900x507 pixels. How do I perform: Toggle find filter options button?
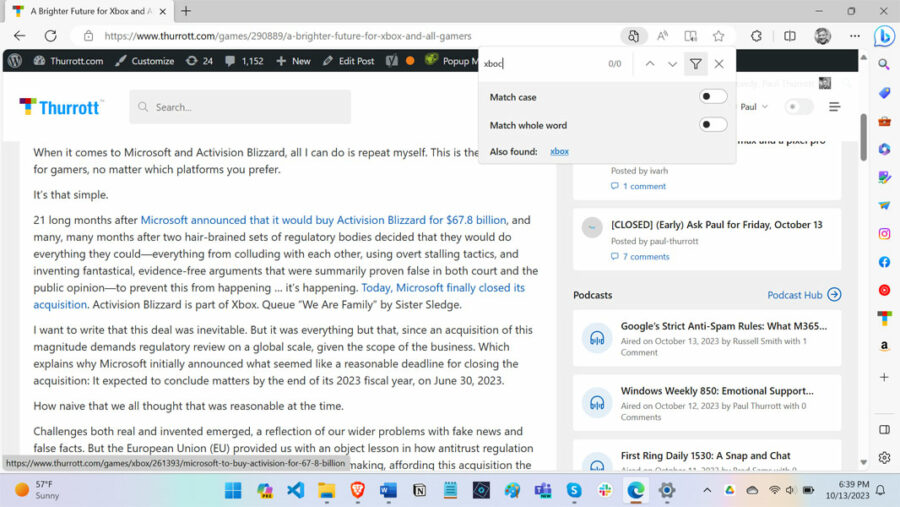click(696, 64)
